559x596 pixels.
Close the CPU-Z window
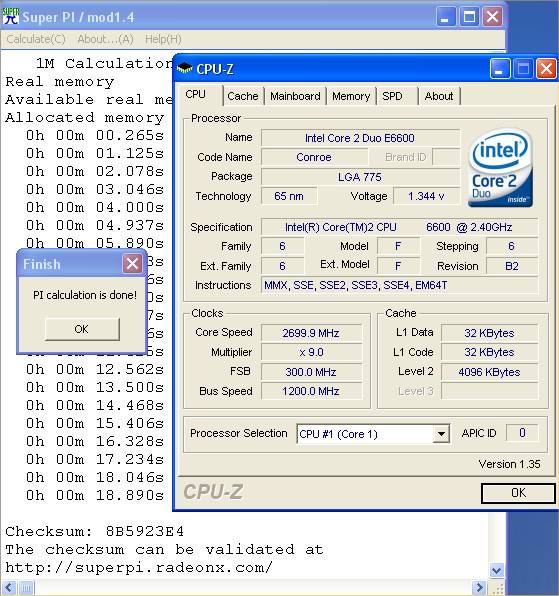(546, 69)
